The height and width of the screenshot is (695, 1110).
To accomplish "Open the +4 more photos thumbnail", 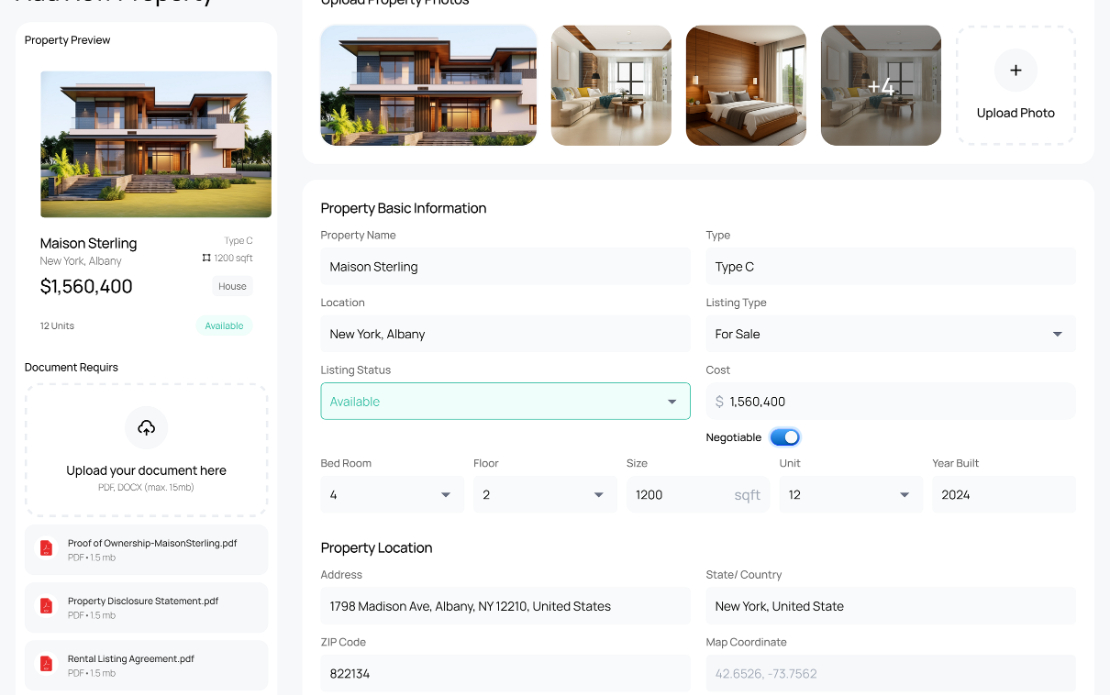I will click(881, 86).
